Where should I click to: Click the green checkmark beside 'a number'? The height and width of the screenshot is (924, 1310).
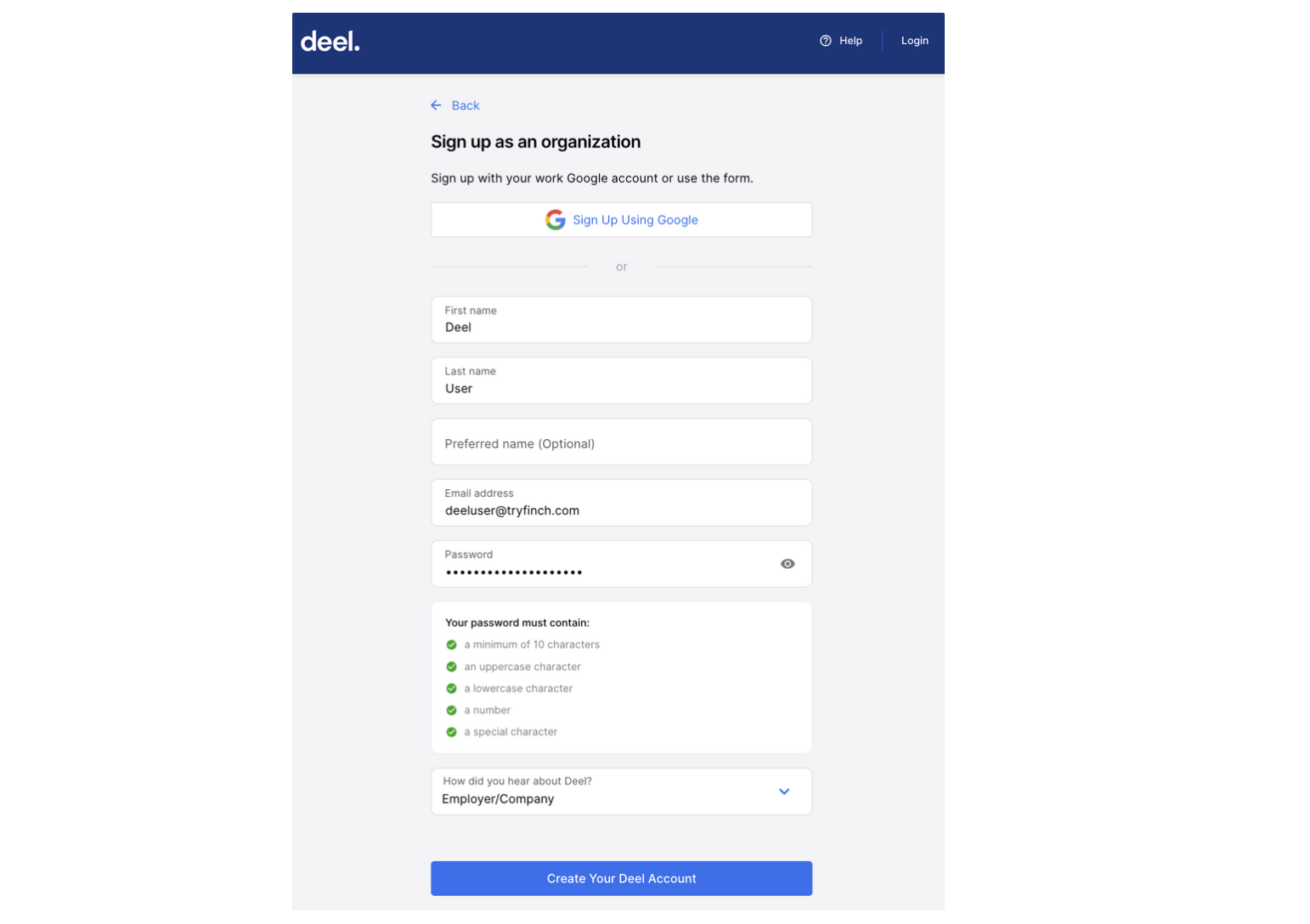[451, 710]
